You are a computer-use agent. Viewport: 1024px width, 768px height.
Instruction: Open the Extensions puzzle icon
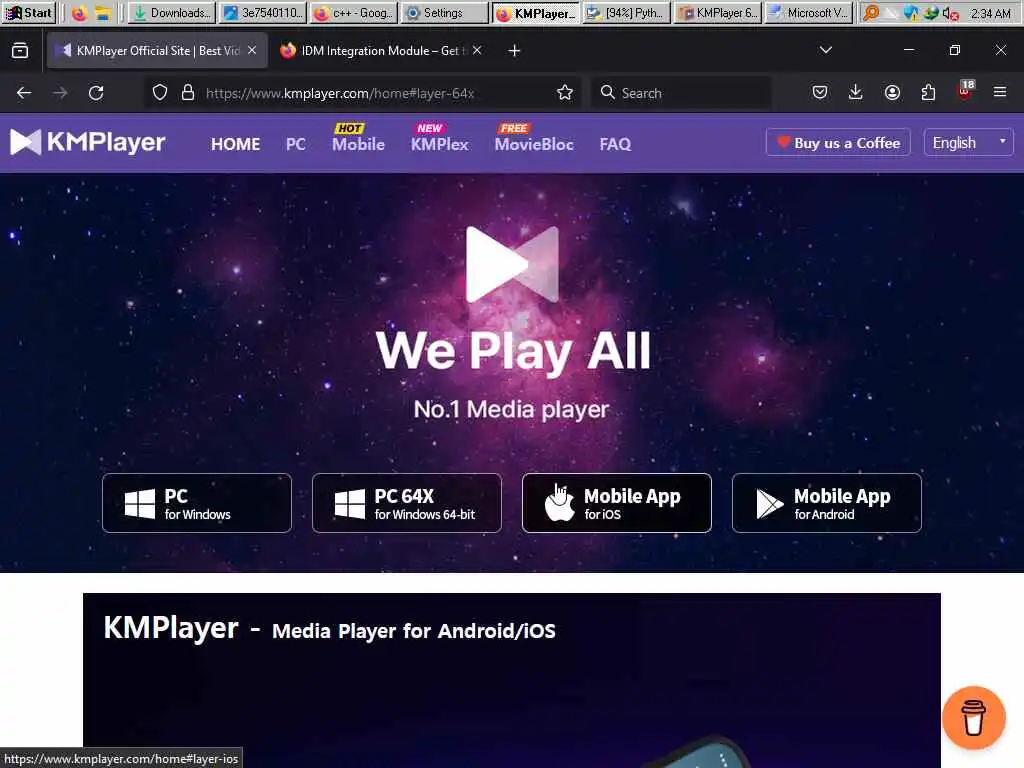pos(928,93)
